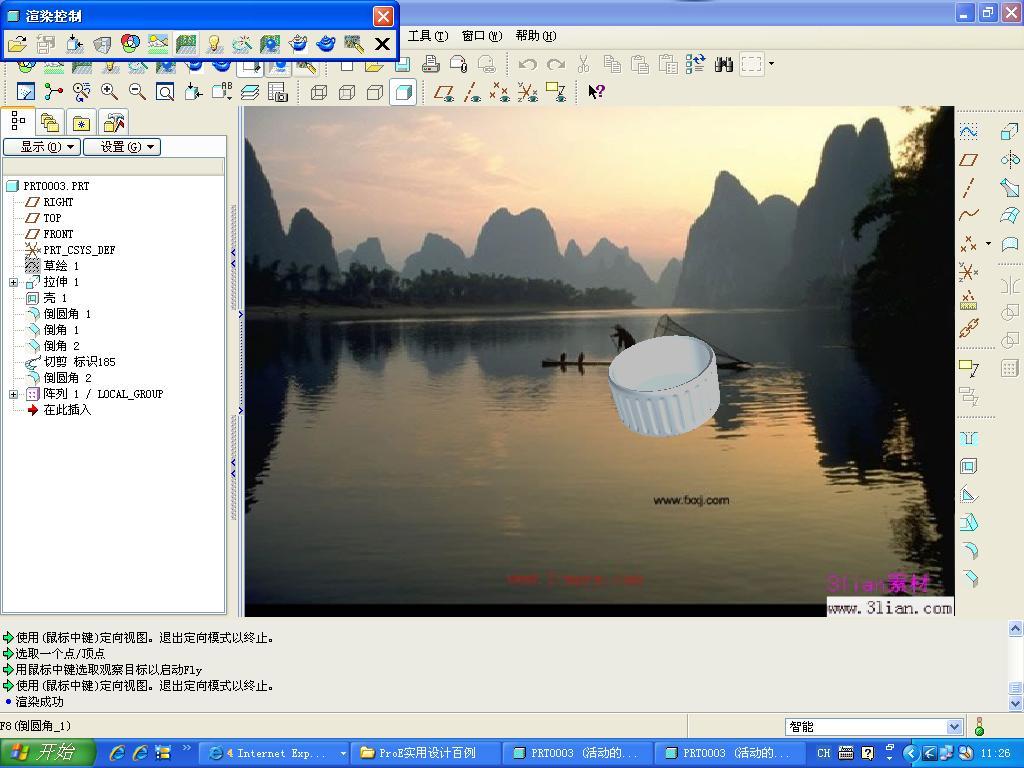
Task: Open taskbar Internet Explorer group dropdown
Action: tap(343, 753)
